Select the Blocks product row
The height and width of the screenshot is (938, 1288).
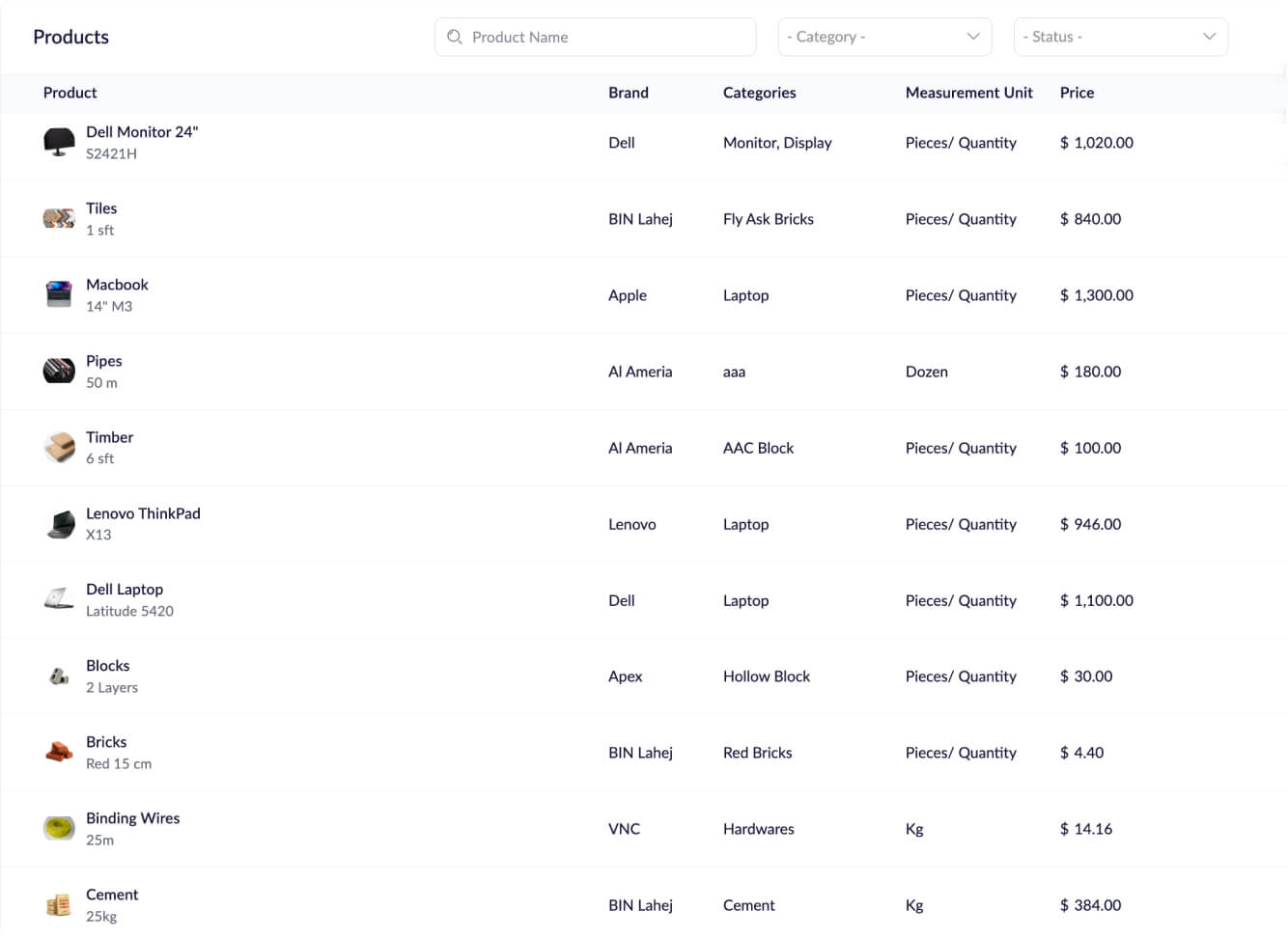point(386,676)
